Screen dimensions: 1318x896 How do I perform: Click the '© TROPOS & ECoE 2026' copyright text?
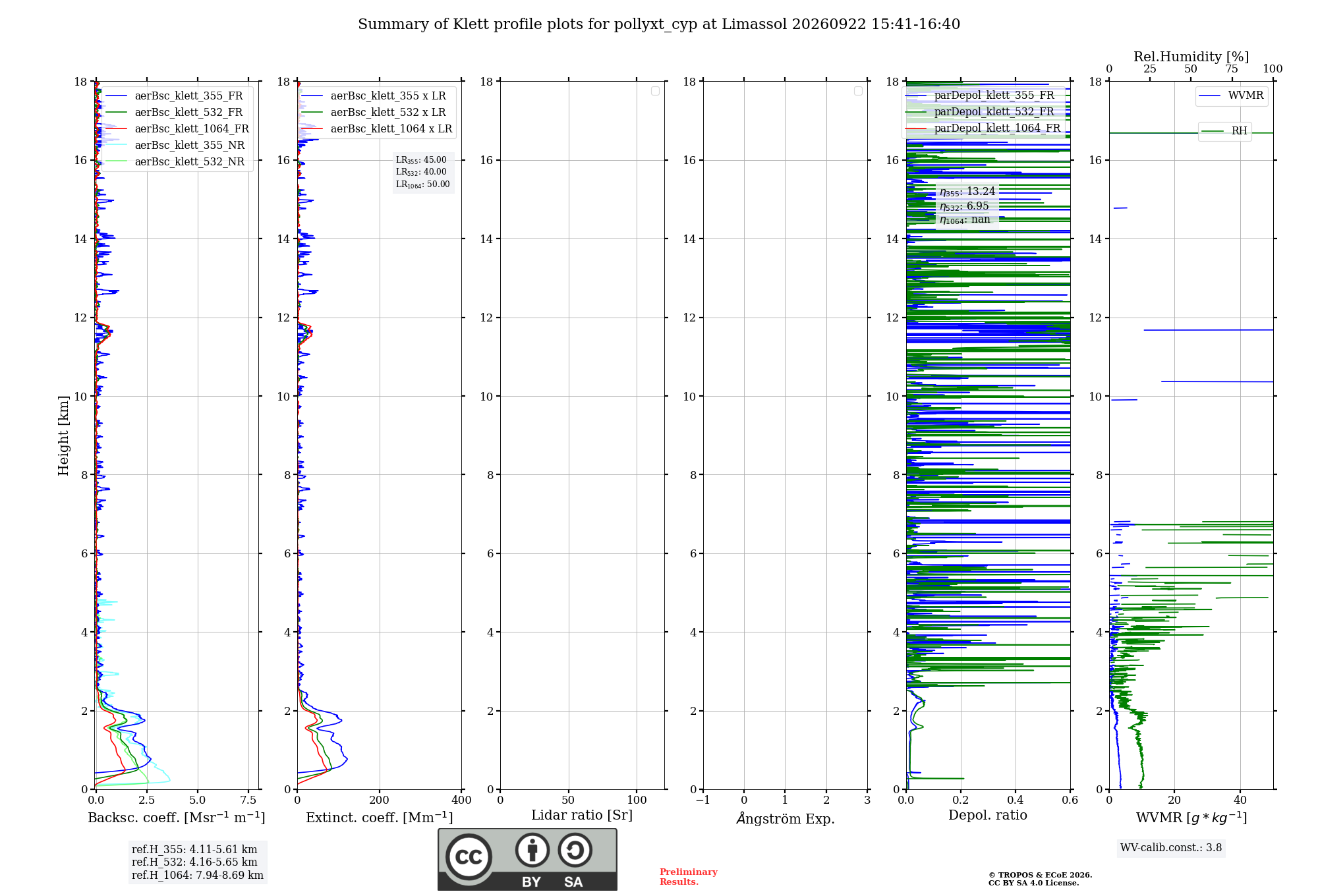click(x=1041, y=875)
